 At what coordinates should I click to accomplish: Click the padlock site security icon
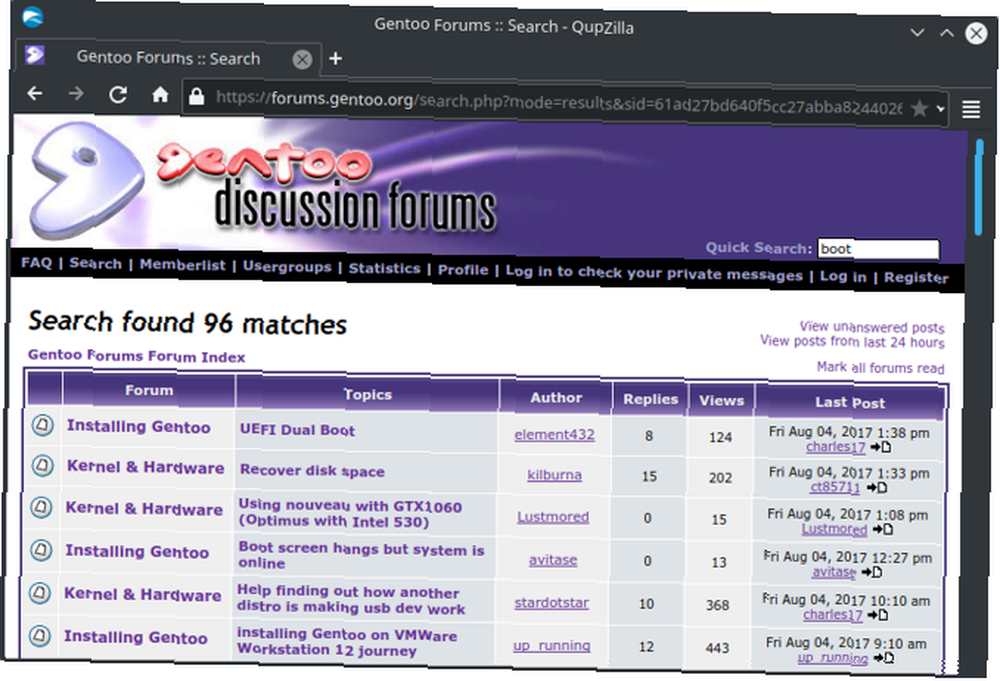click(196, 96)
